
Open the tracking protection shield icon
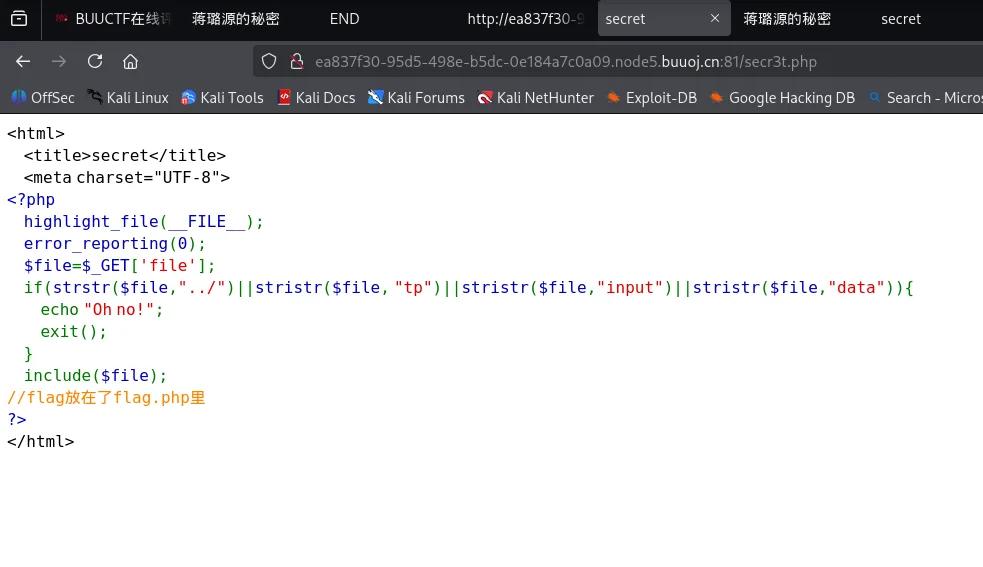[x=269, y=61]
